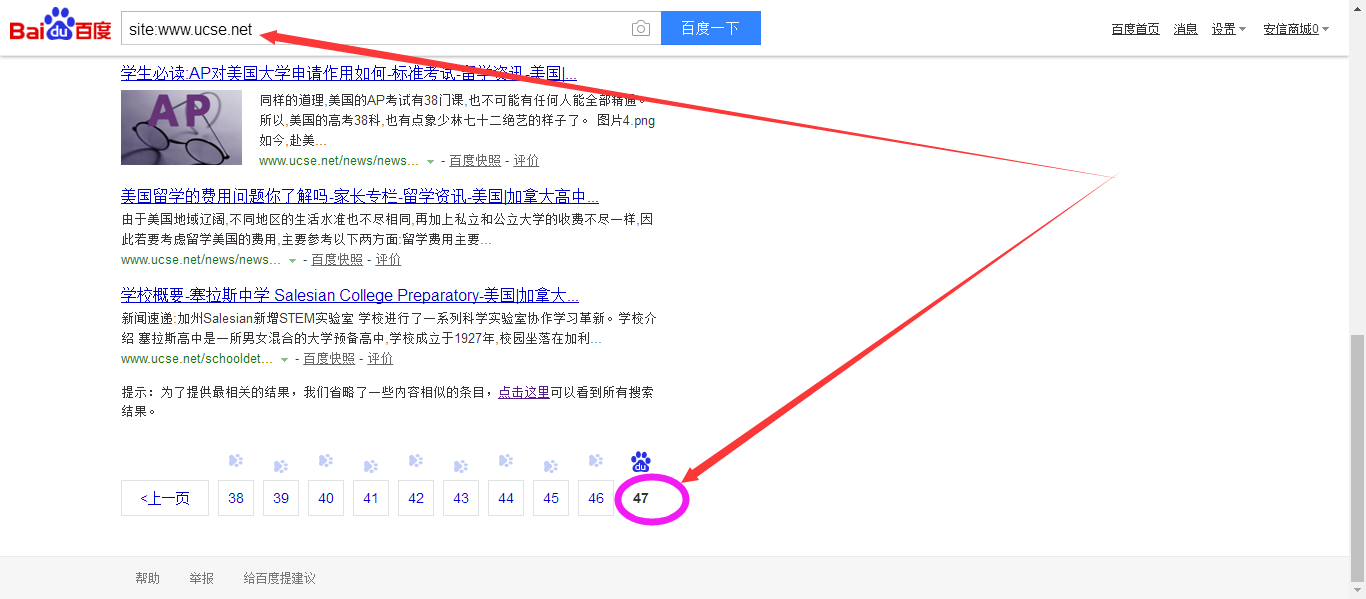
Task: Go to previous page with 上一页
Action: tap(165, 498)
